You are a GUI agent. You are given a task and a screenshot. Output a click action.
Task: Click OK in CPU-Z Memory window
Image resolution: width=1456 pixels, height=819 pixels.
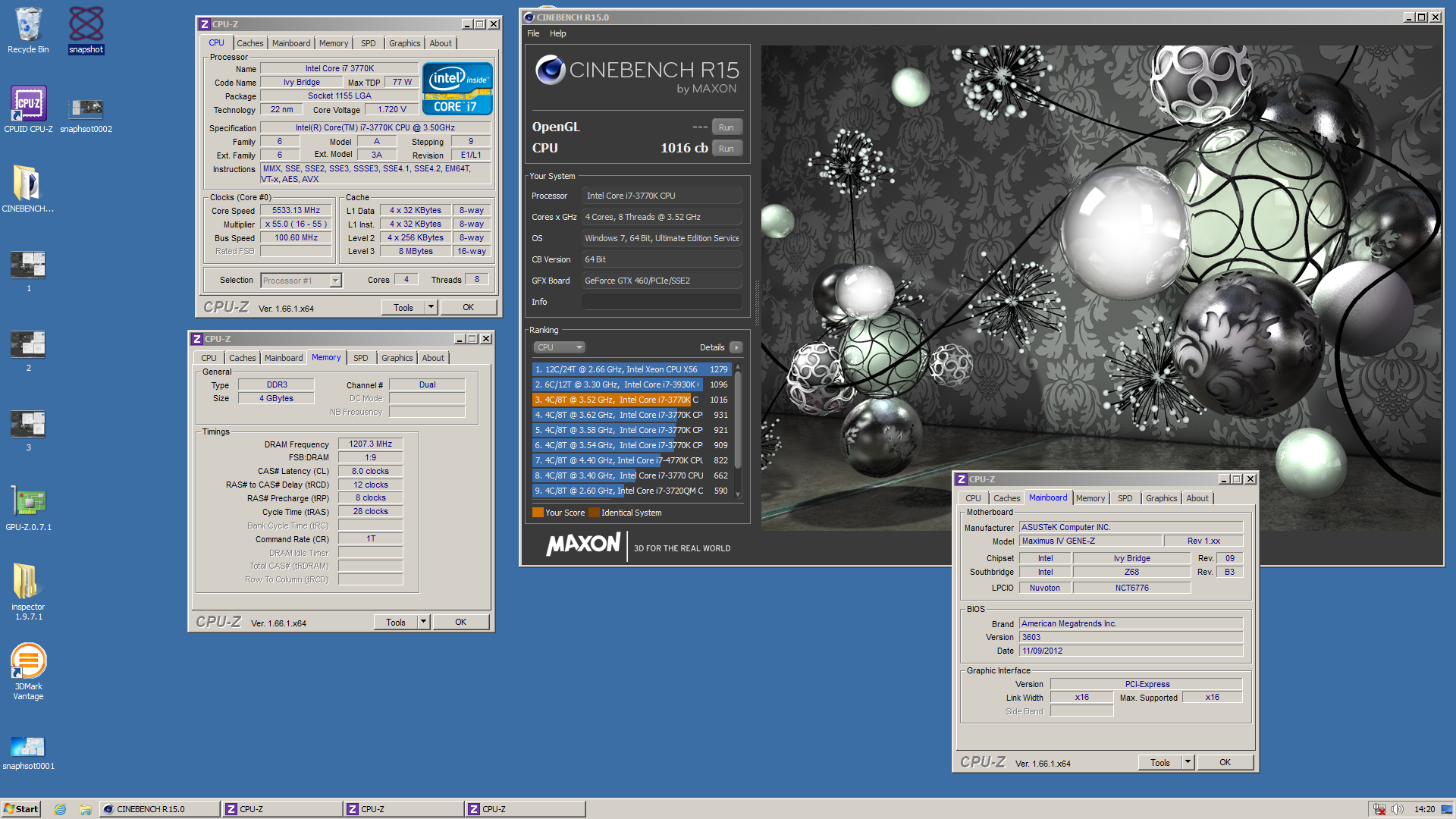tap(460, 622)
